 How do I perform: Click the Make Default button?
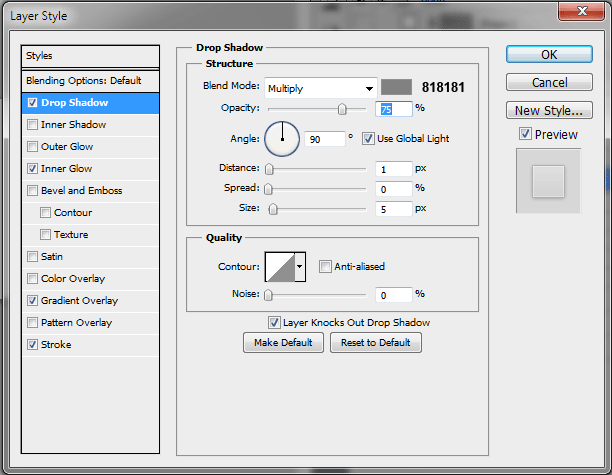point(283,343)
